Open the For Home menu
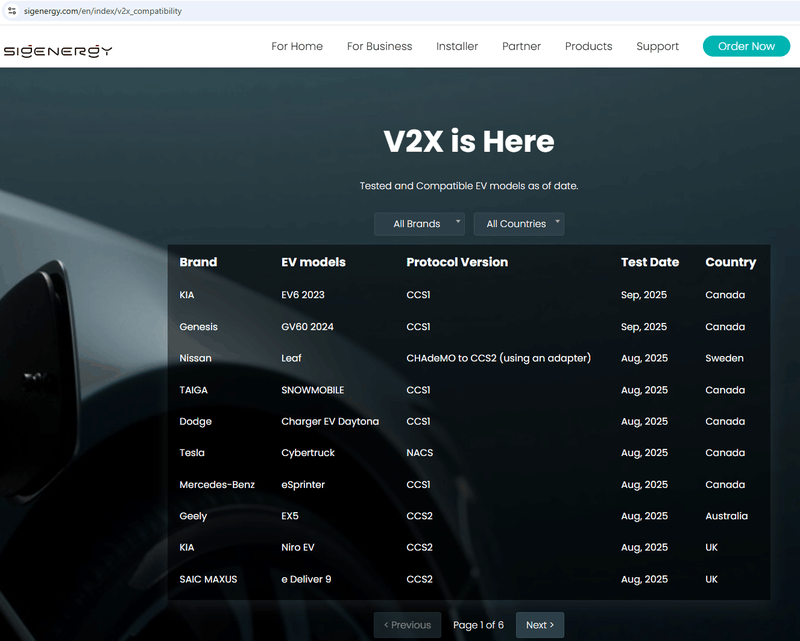This screenshot has height=641, width=800. point(297,46)
